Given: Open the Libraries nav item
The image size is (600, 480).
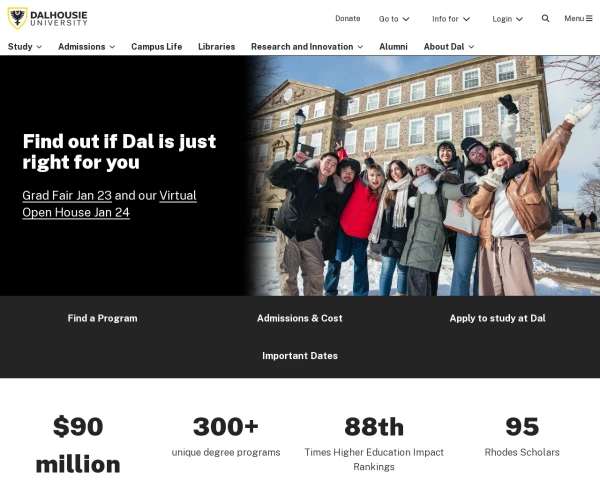Looking at the screenshot, I should [x=217, y=47].
